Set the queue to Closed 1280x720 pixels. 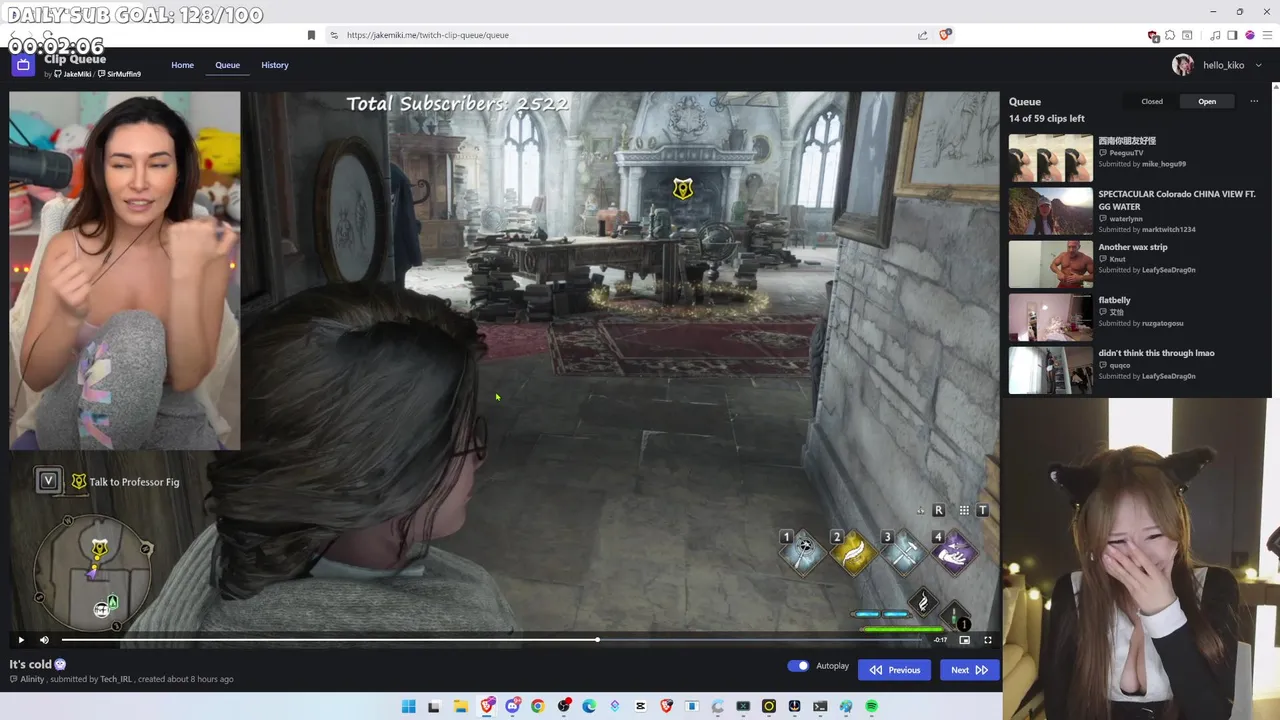[1152, 101]
